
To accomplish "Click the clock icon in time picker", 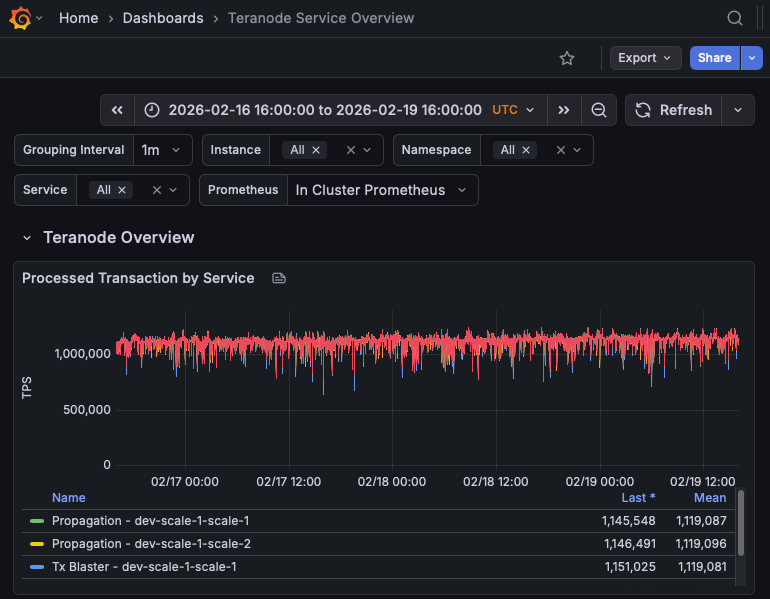I will coord(152,110).
